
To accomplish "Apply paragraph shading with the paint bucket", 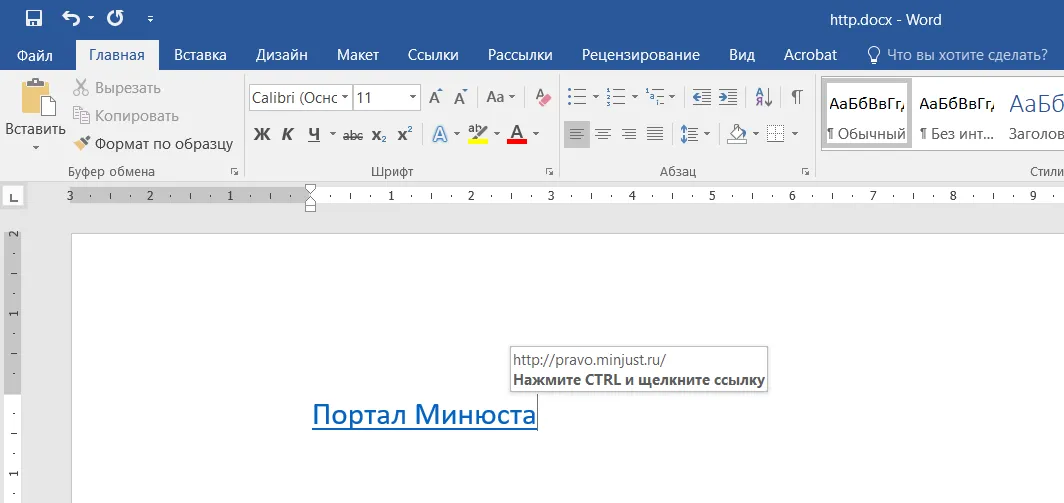I will [737, 134].
